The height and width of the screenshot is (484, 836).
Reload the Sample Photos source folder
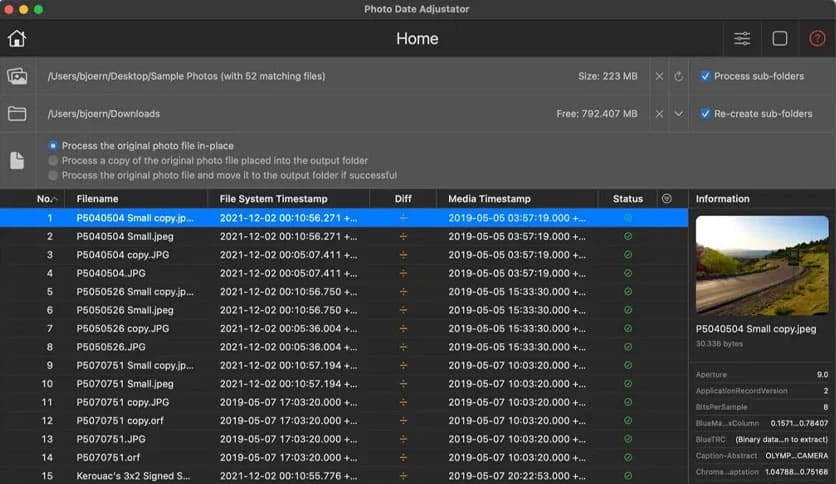tap(679, 76)
